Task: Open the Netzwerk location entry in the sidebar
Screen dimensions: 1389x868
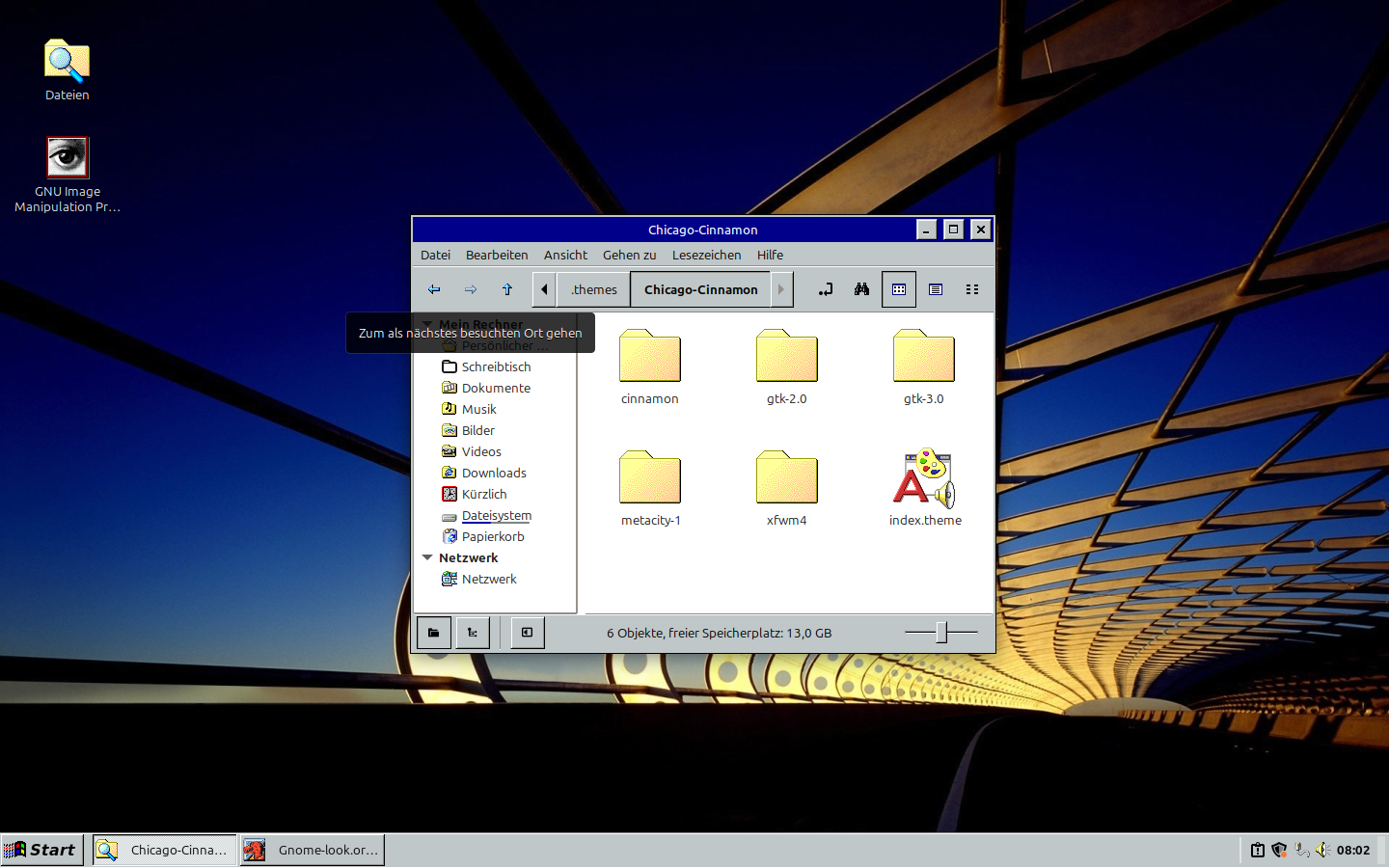Action: (489, 580)
